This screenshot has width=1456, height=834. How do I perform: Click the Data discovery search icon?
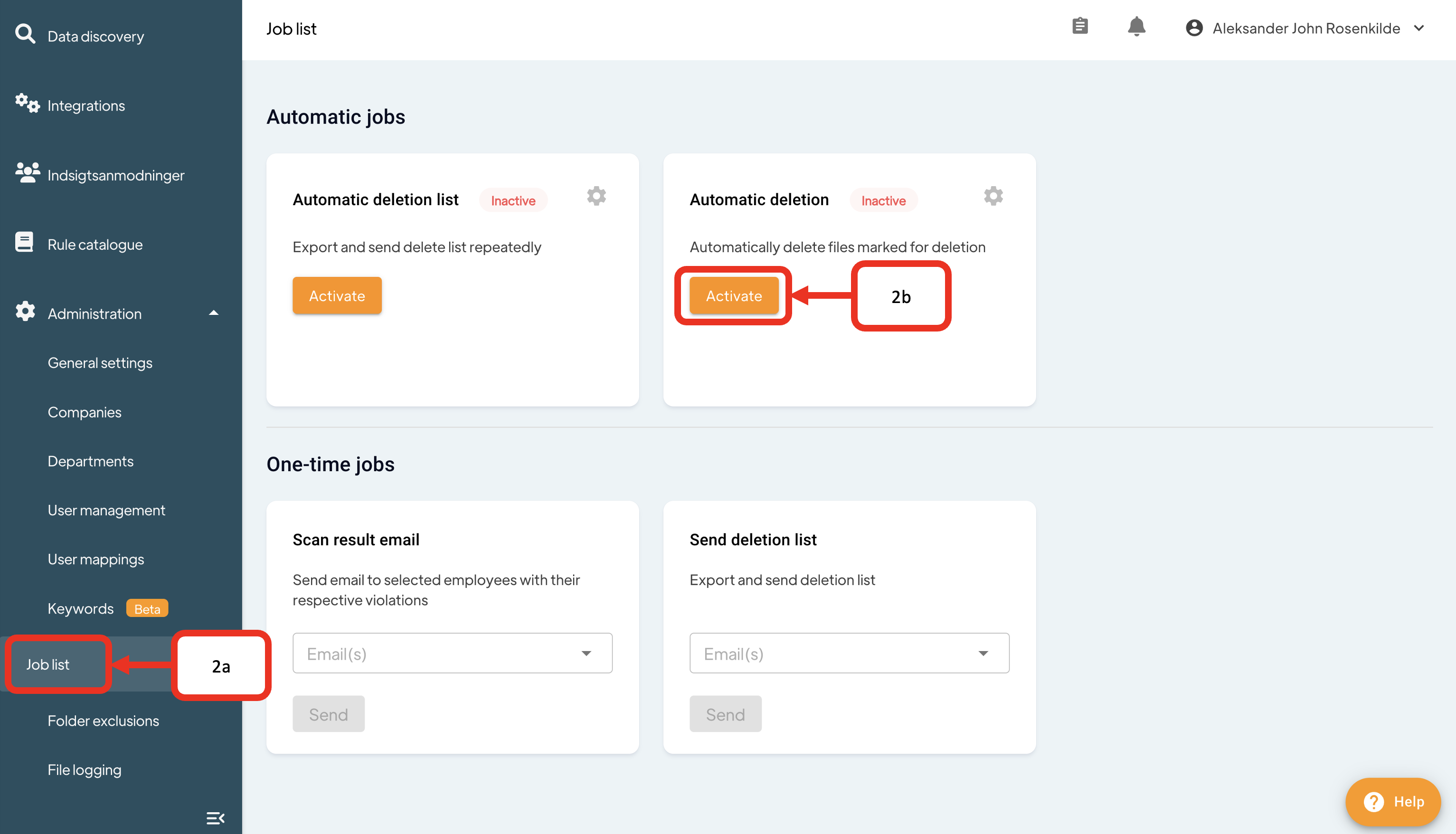coord(25,34)
